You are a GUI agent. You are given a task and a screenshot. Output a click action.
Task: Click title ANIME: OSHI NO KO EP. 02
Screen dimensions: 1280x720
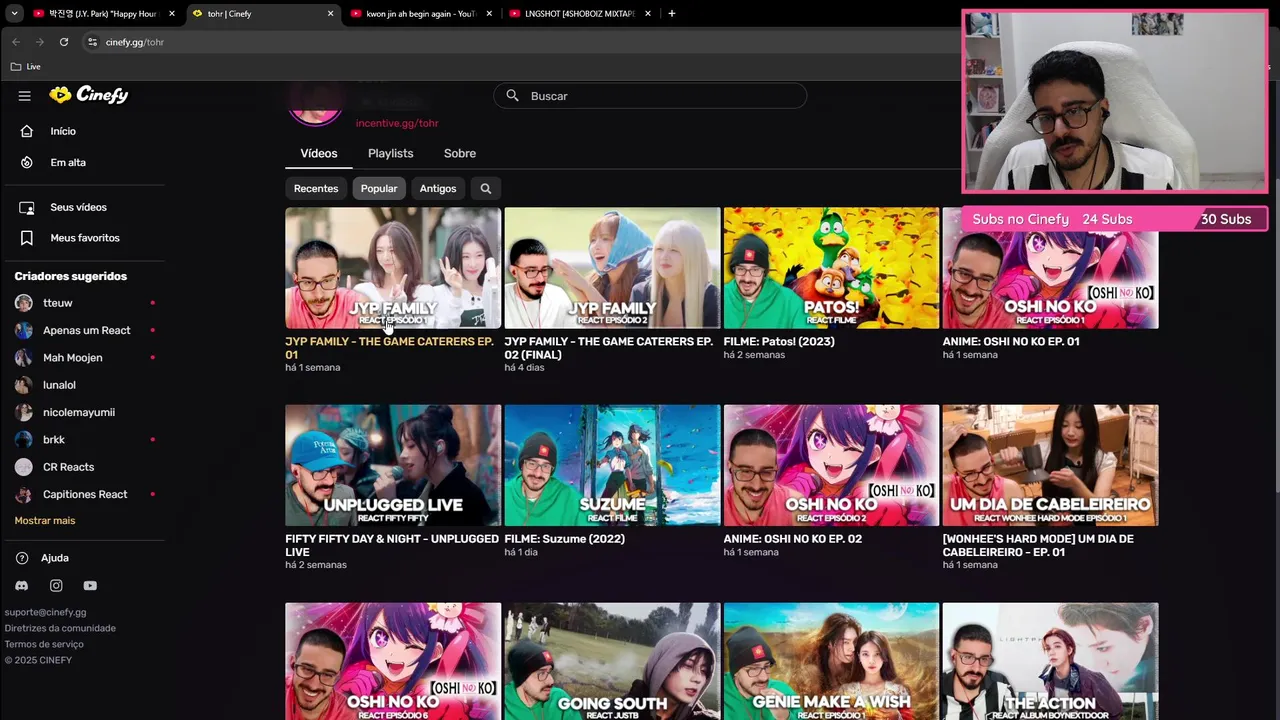click(792, 539)
